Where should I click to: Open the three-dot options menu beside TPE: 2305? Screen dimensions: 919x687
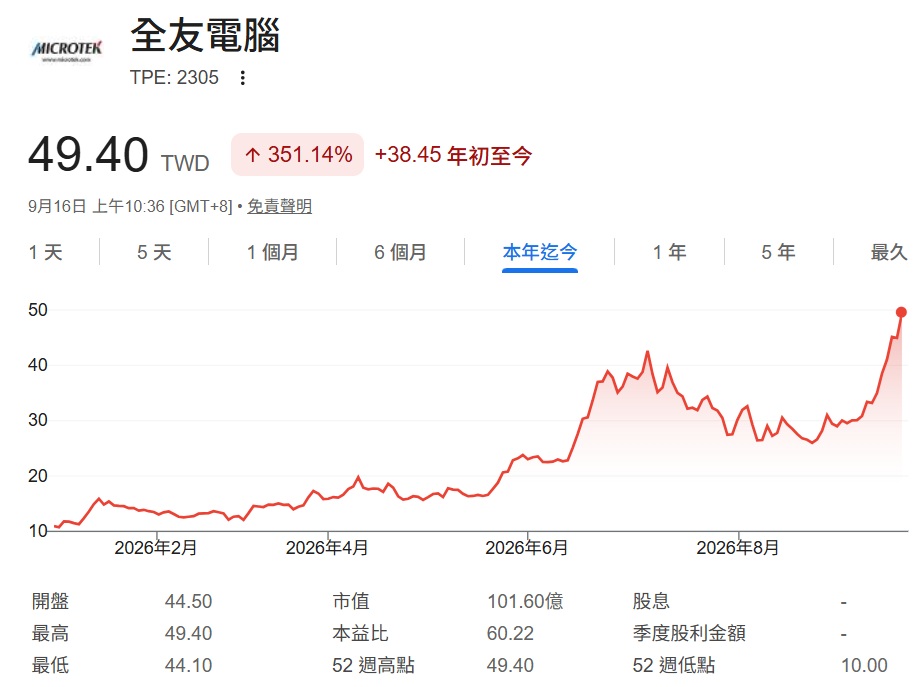coord(243,77)
